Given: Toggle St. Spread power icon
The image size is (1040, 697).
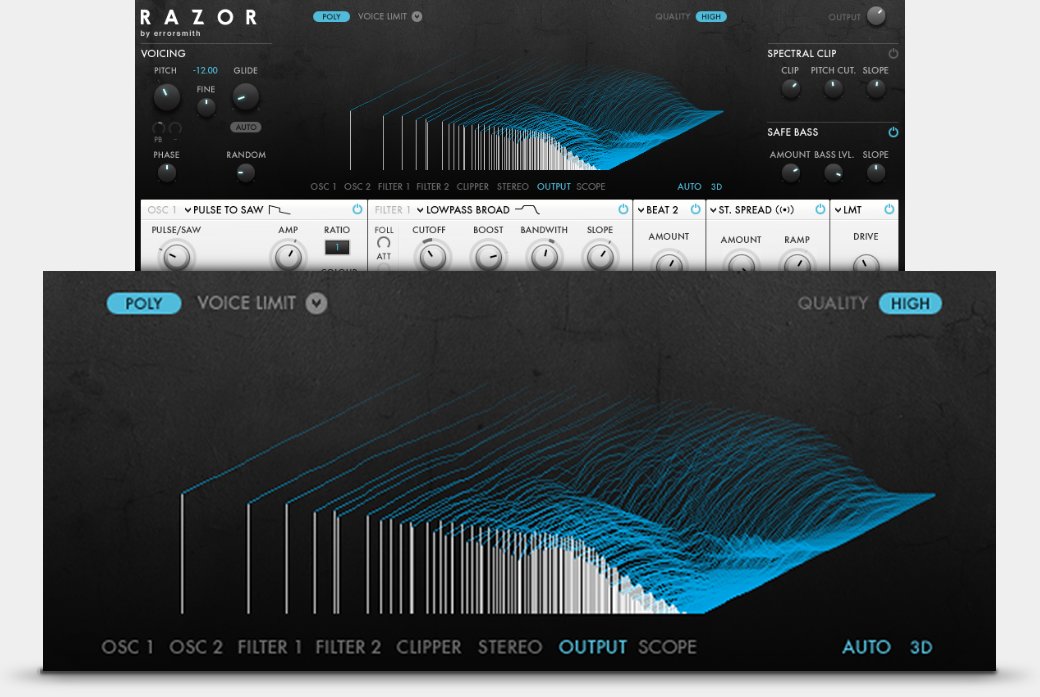Looking at the screenshot, I should click(x=820, y=209).
